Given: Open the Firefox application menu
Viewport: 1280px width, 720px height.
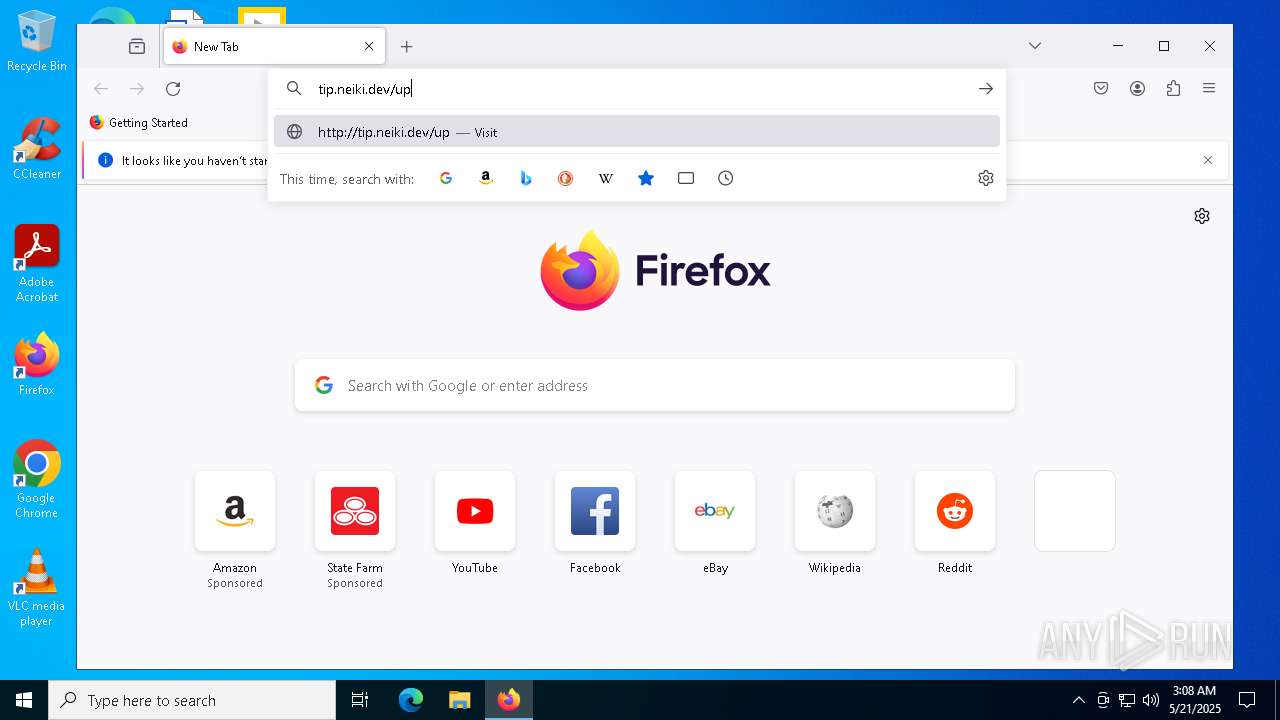Looking at the screenshot, I should click(x=1209, y=89).
